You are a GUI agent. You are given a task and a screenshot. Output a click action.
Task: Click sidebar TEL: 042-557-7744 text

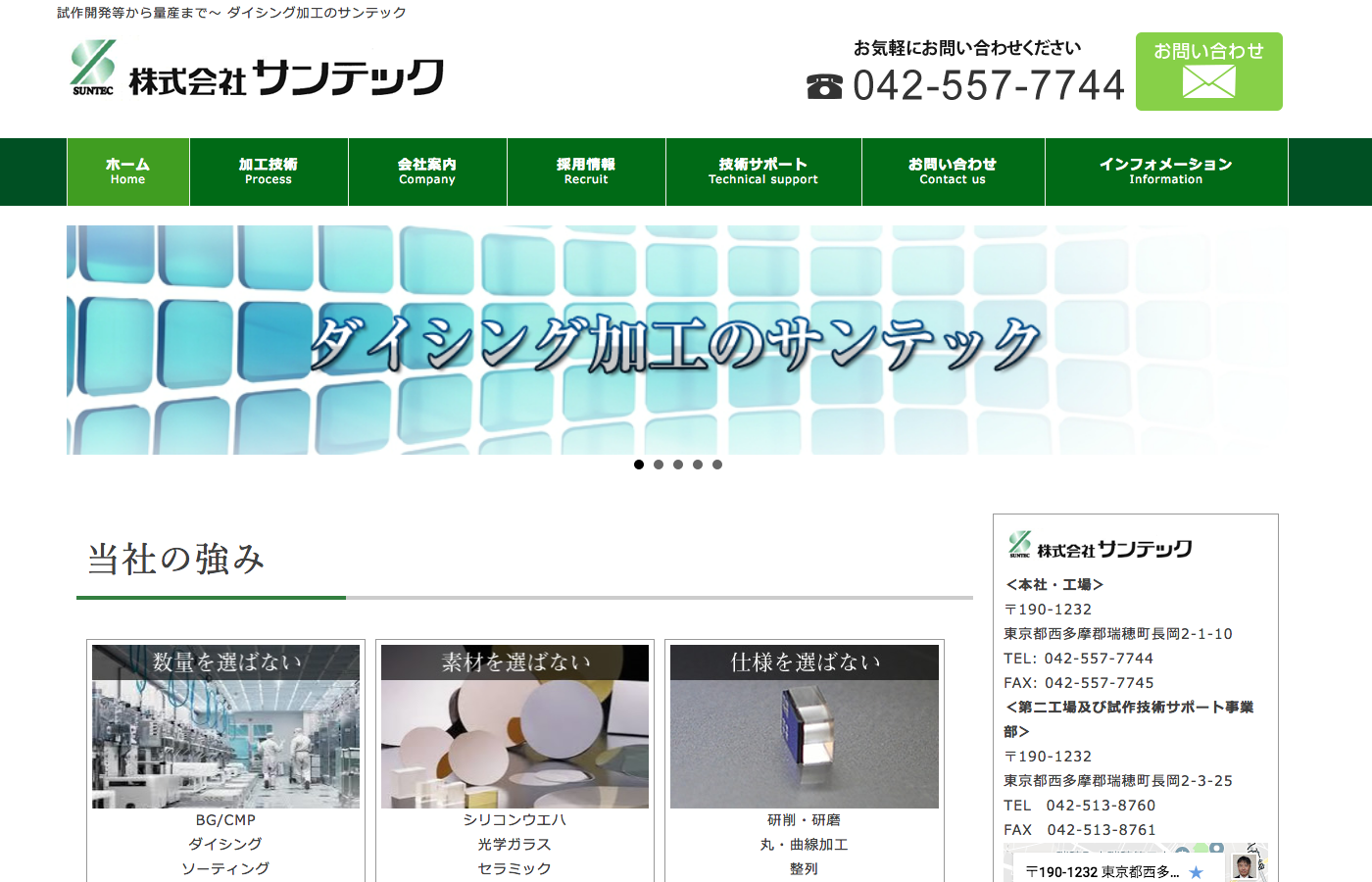pyautogui.click(x=1078, y=659)
